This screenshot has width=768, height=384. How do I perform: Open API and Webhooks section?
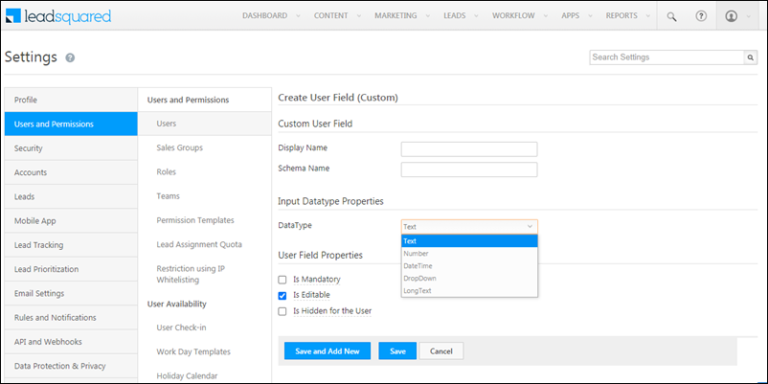[71, 341]
